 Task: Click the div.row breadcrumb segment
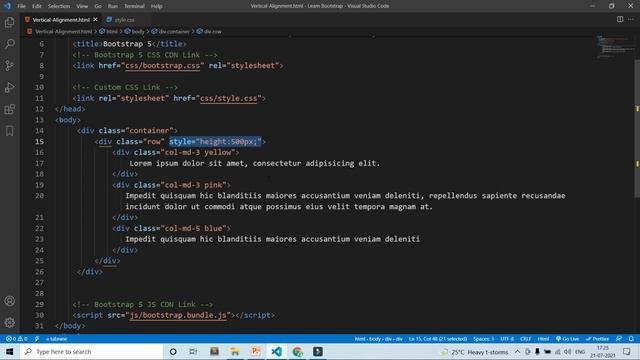(x=209, y=31)
